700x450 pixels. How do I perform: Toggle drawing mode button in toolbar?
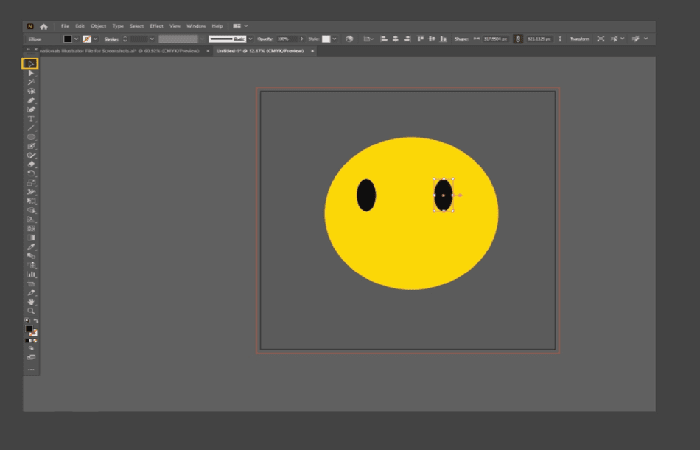pyautogui.click(x=31, y=348)
